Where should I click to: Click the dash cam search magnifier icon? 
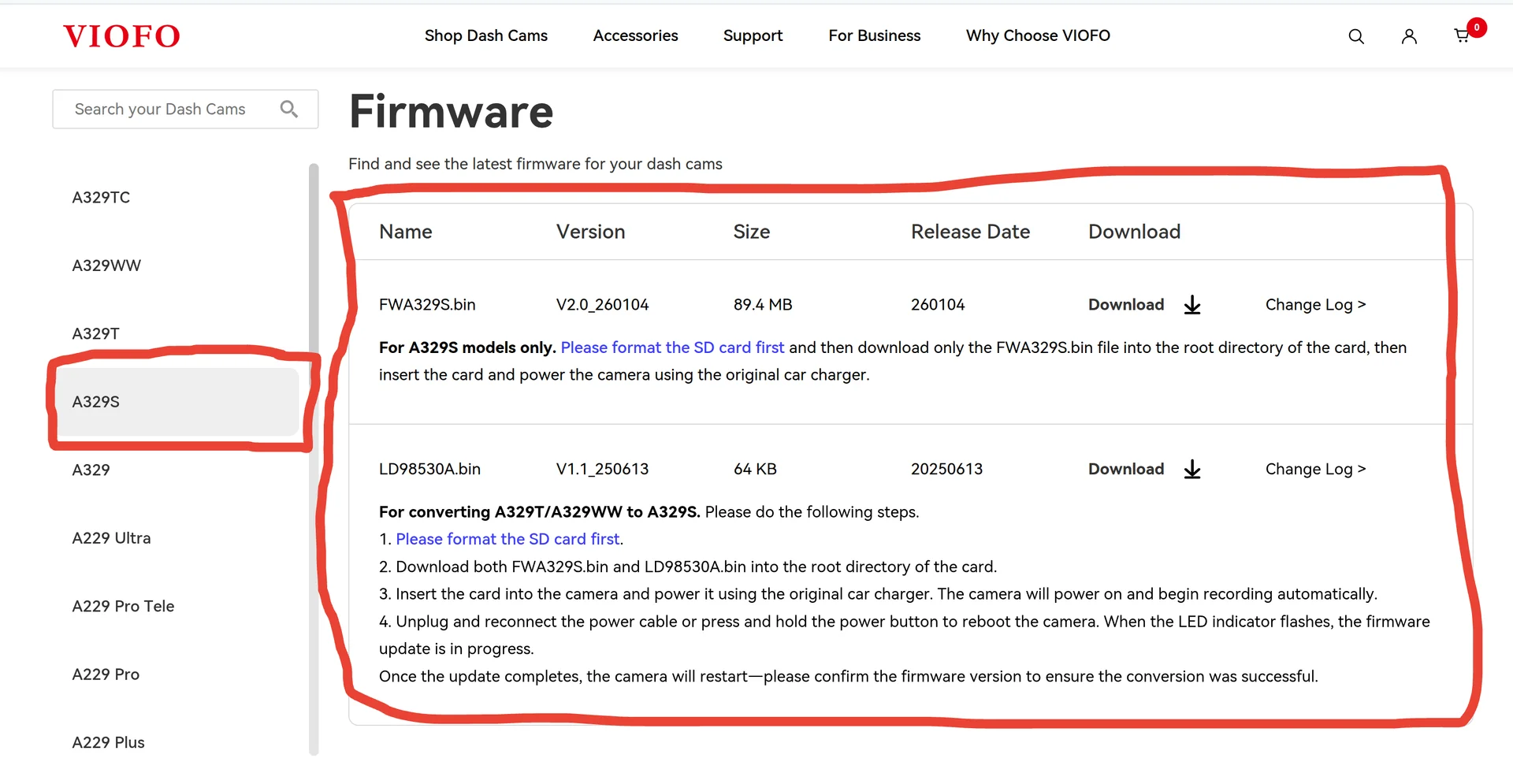coord(289,109)
